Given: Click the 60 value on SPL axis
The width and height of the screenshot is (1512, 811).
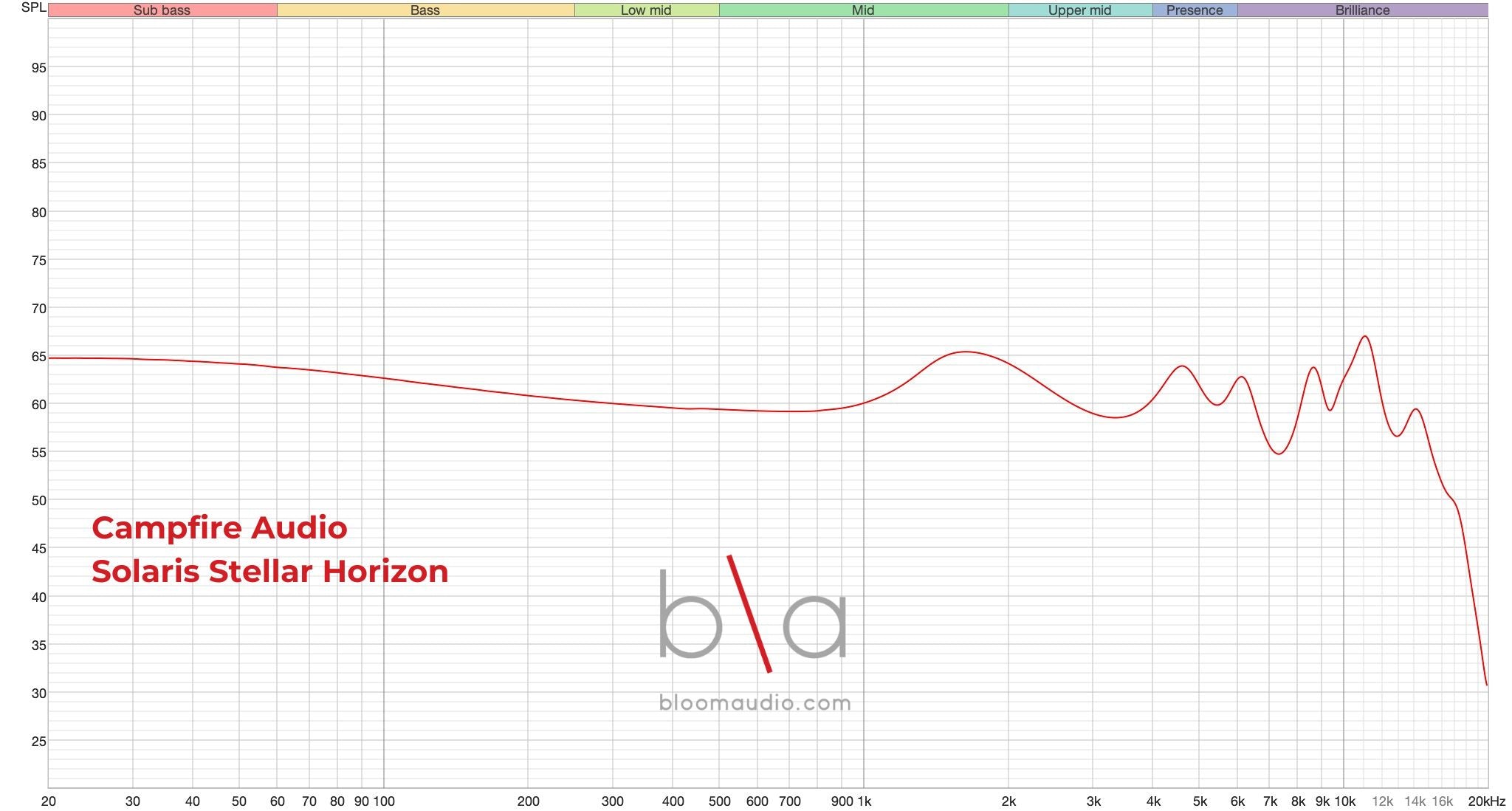Looking at the screenshot, I should (38, 405).
